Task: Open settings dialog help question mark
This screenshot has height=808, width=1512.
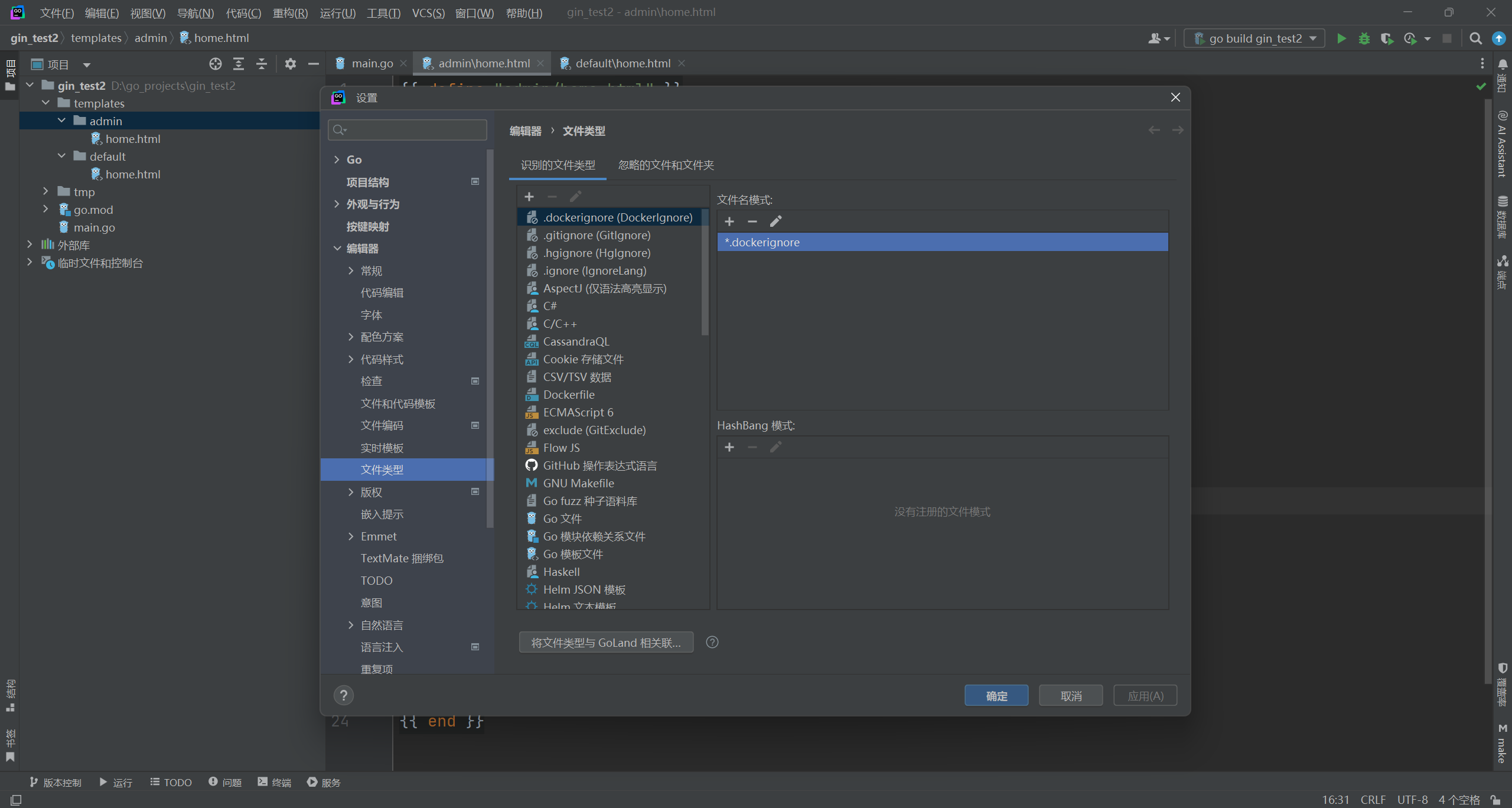Action: [344, 695]
